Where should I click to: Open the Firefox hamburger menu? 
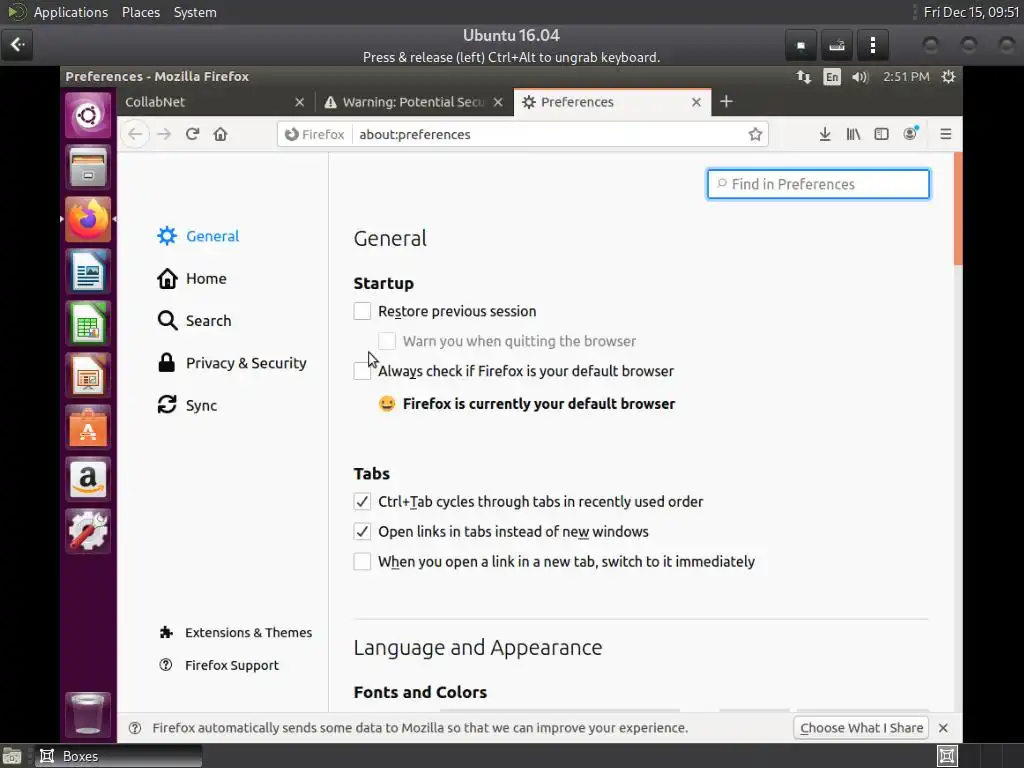point(946,135)
